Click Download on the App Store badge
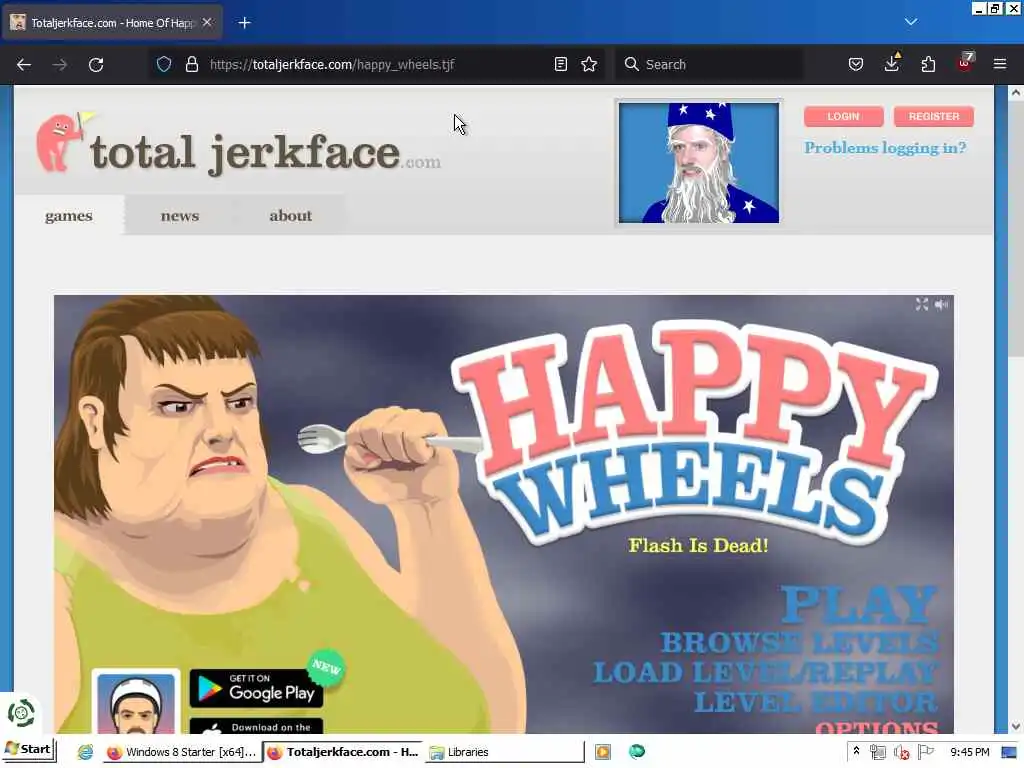 tap(256, 726)
